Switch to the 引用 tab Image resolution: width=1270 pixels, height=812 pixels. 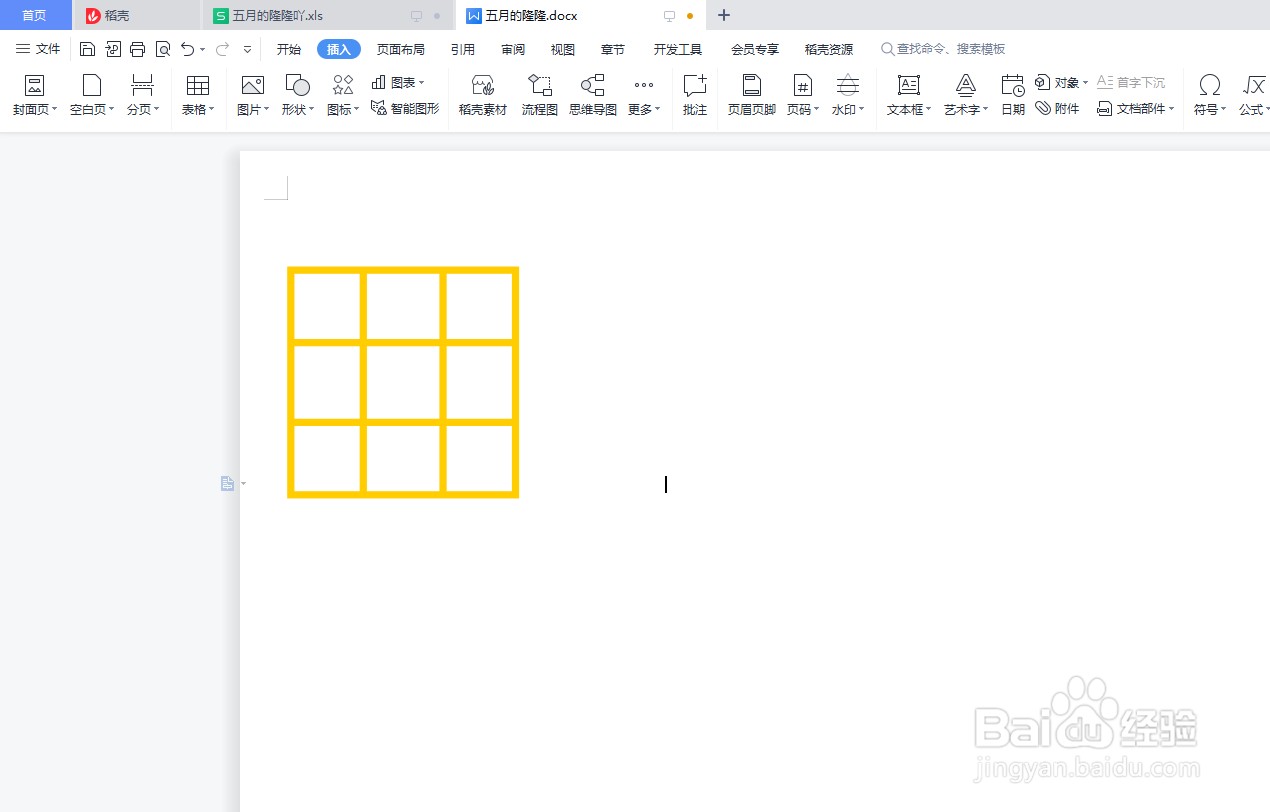[x=463, y=49]
